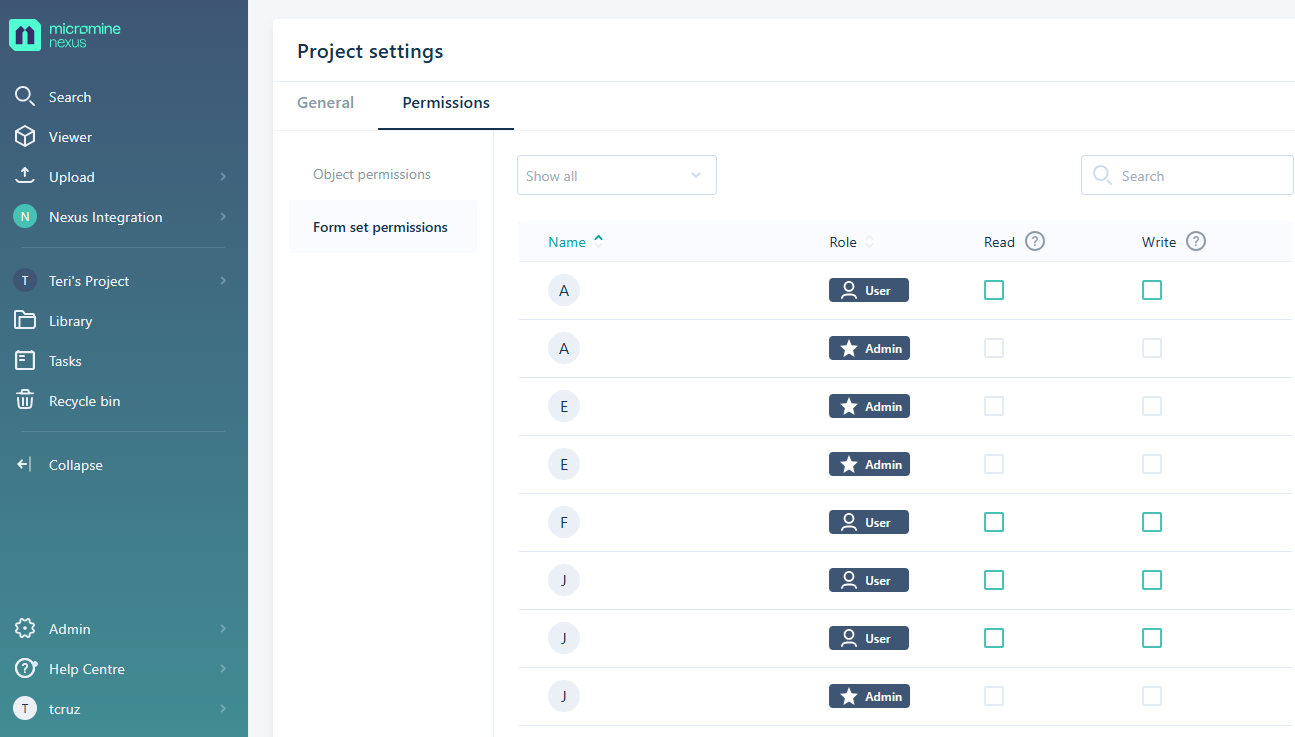Switch to the General tab
Image resolution: width=1295 pixels, height=737 pixels.
coord(325,103)
